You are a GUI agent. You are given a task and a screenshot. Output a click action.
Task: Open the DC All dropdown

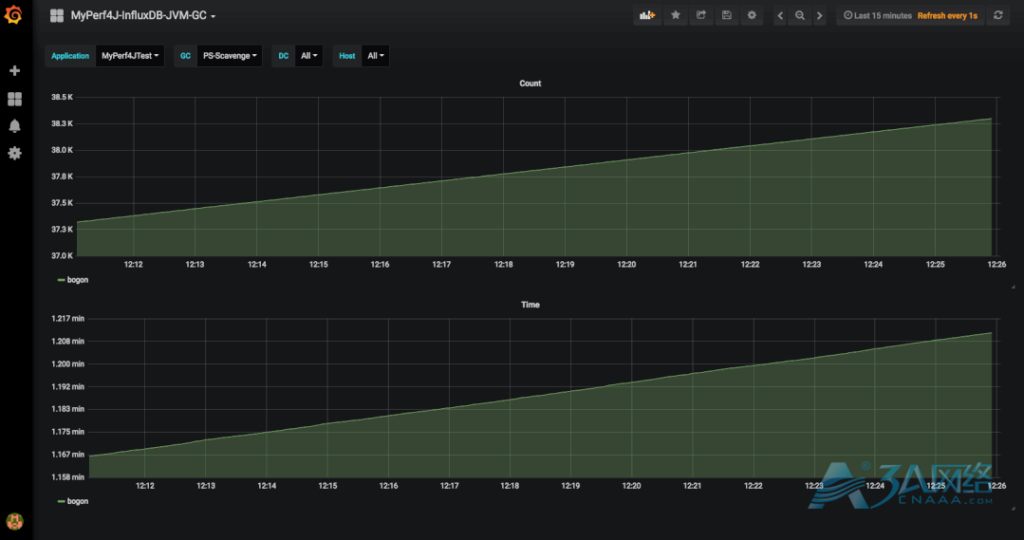click(x=309, y=56)
